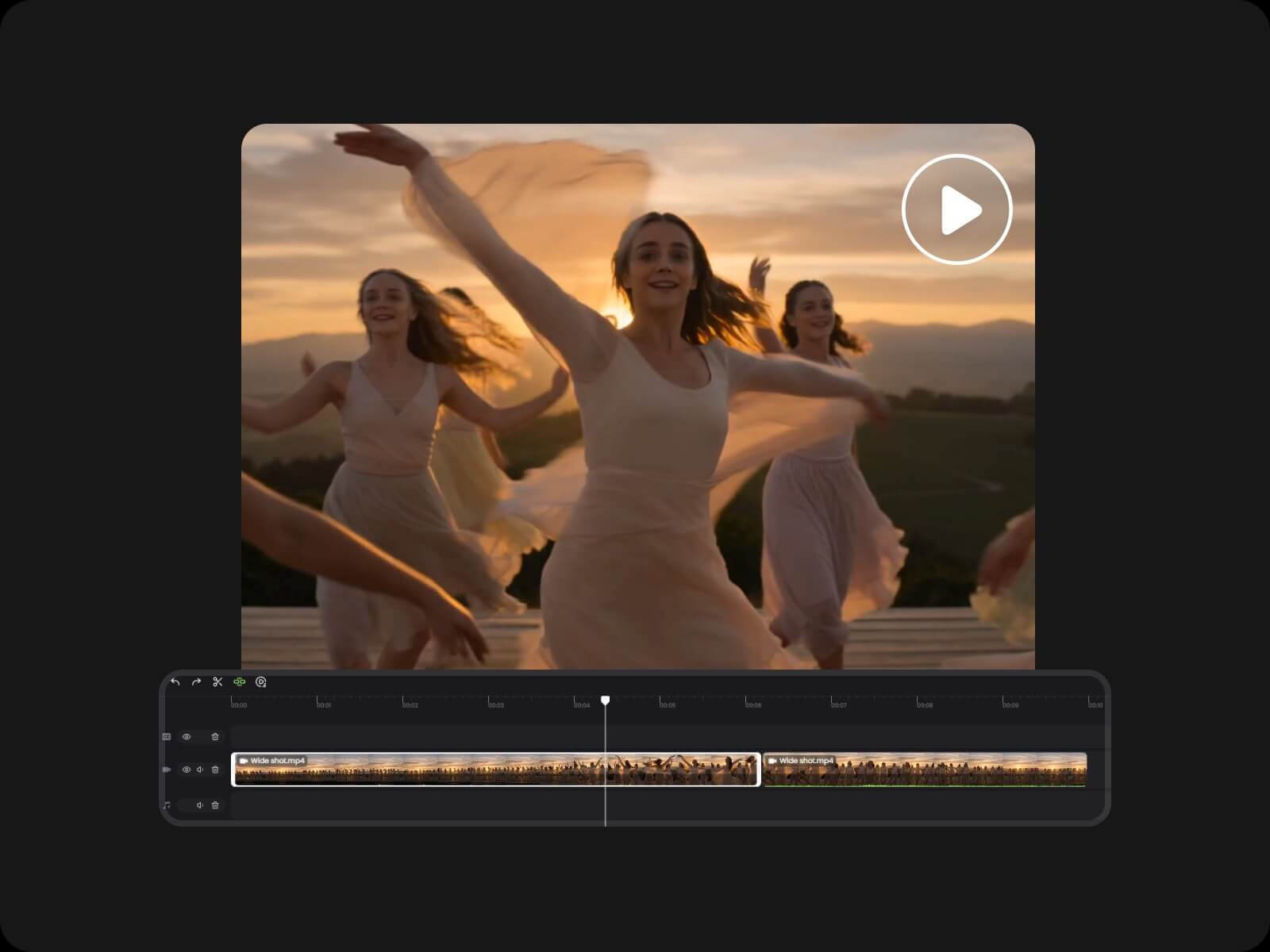This screenshot has height=952, width=1270.
Task: Click the 00:02 mark on the ruler
Action: (410, 704)
